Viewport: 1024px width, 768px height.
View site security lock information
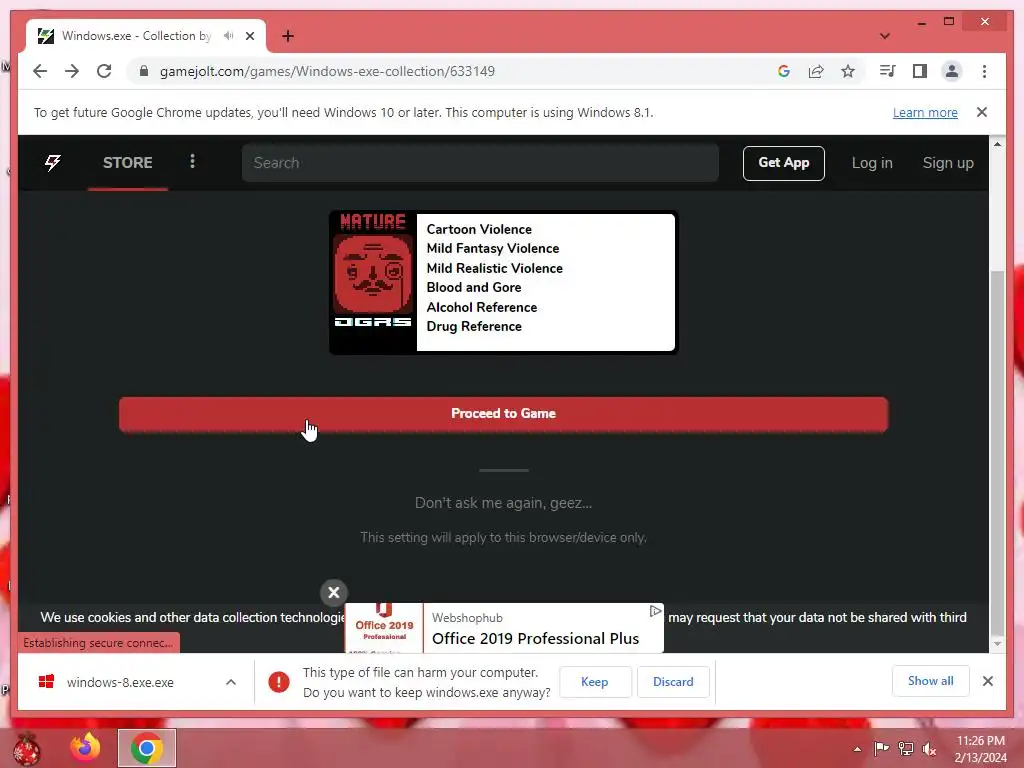(x=144, y=71)
